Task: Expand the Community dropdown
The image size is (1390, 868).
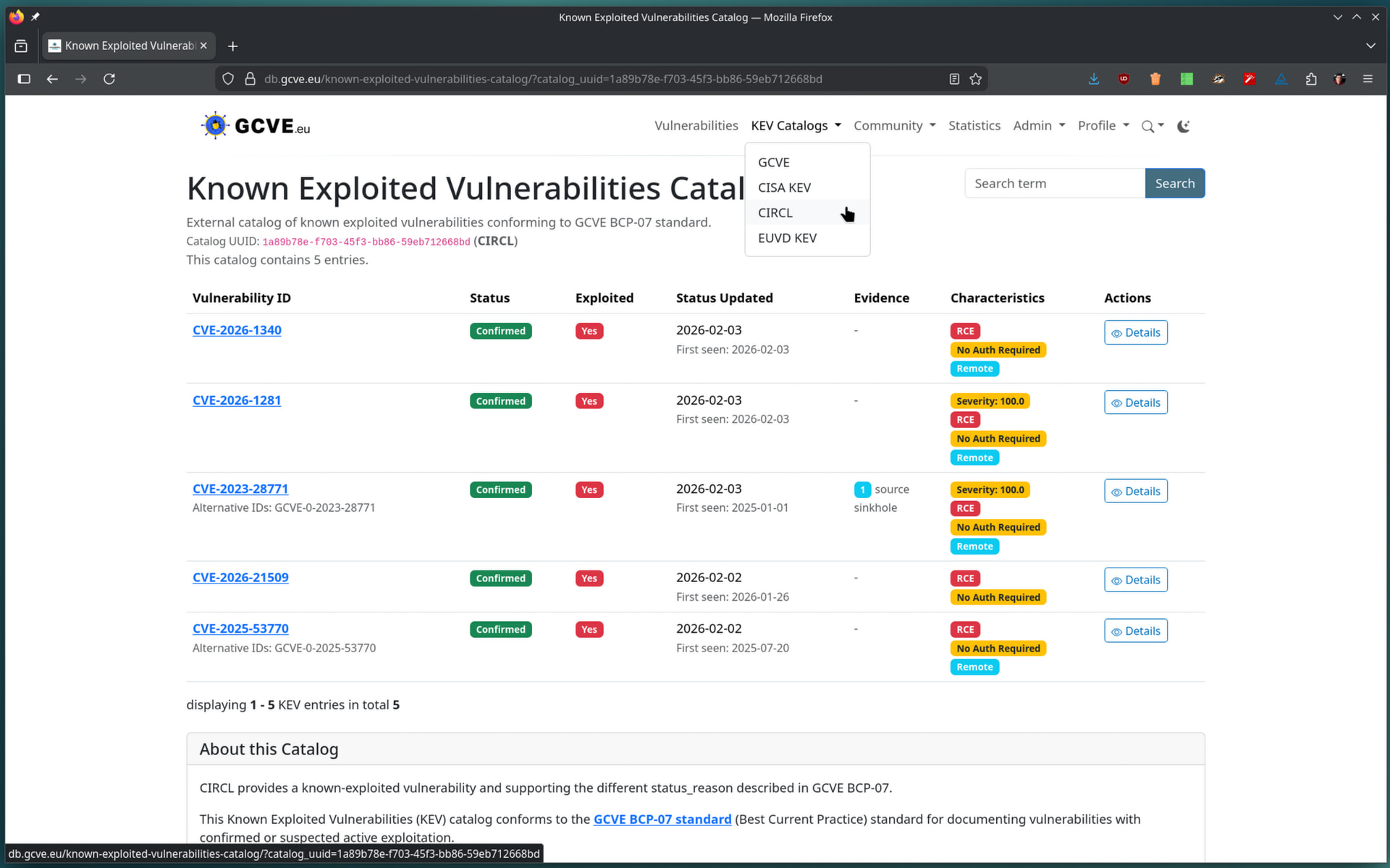Action: pyautogui.click(x=894, y=125)
